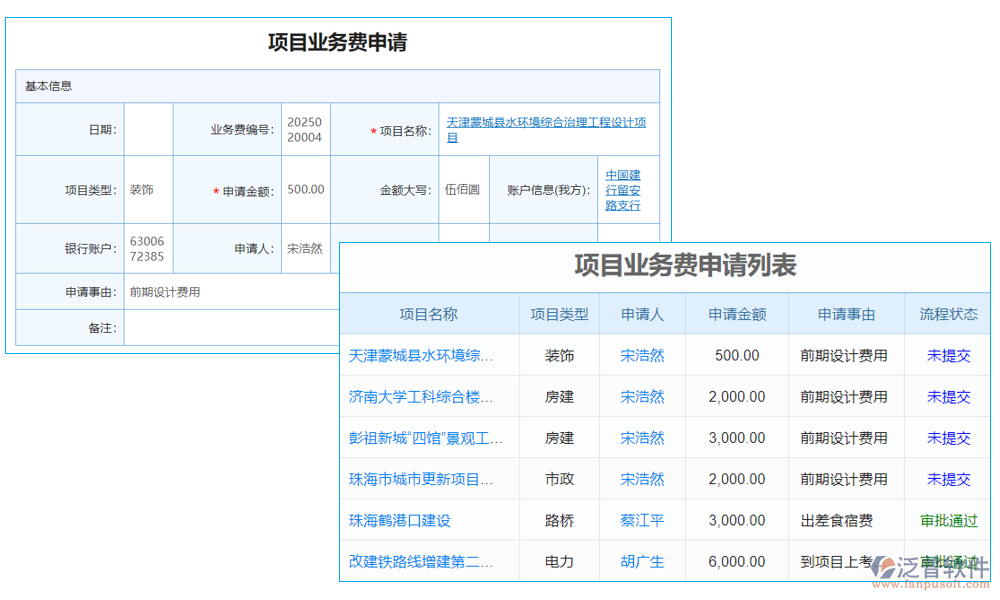Edit the 申请金额 field showing 500.00
The width and height of the screenshot is (1000, 600).
[x=305, y=190]
